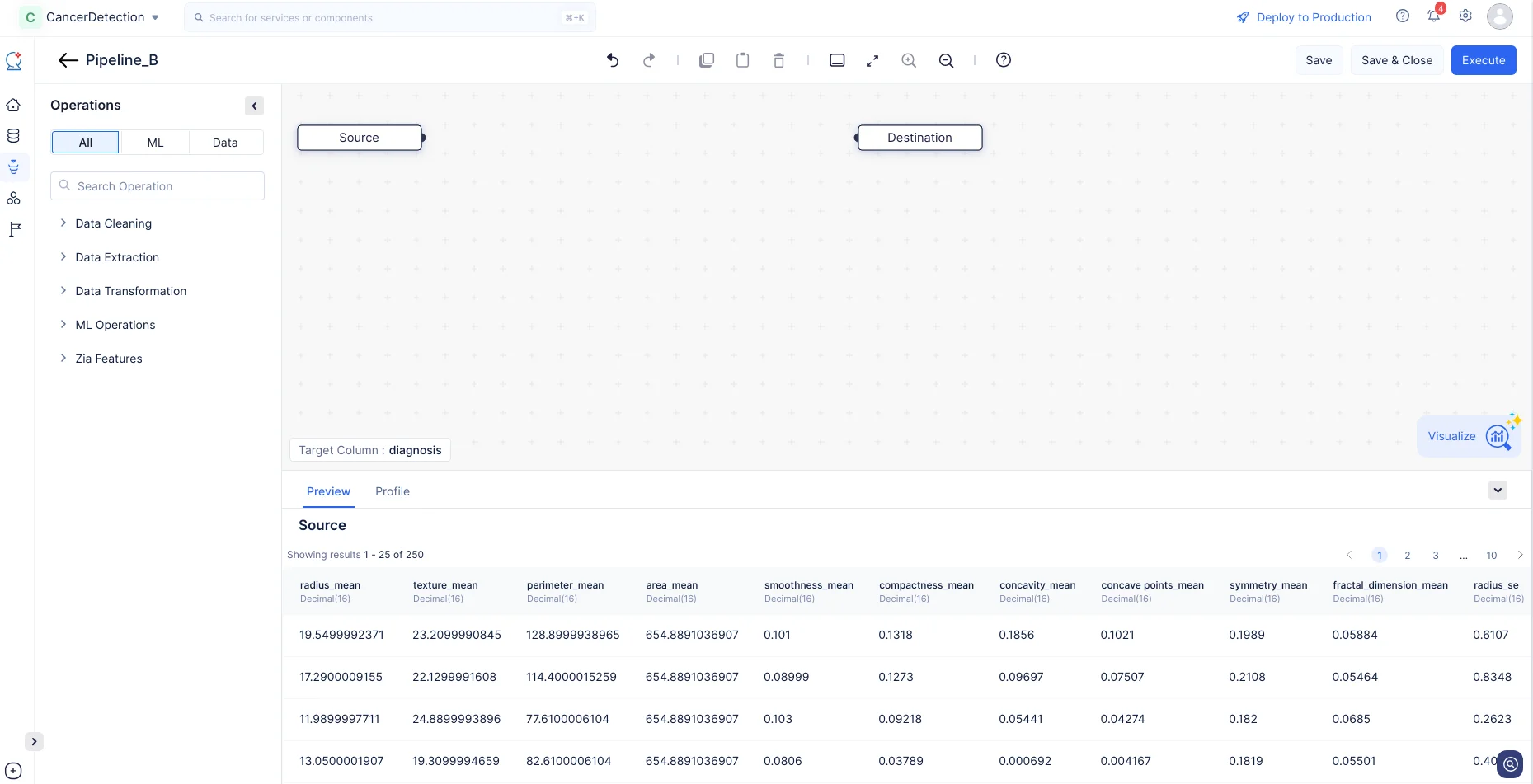Expand the Zia Features category
Viewport: 1533px width, 784px height.
(63, 359)
